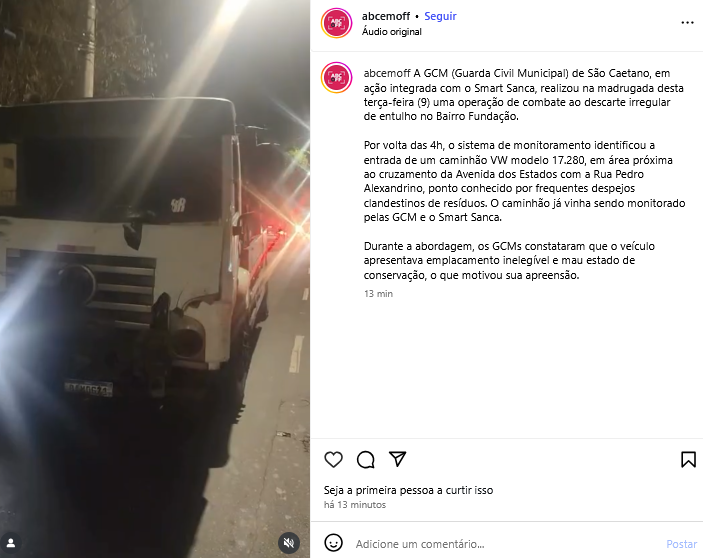Click the 13 min caption timestamp

point(378,294)
